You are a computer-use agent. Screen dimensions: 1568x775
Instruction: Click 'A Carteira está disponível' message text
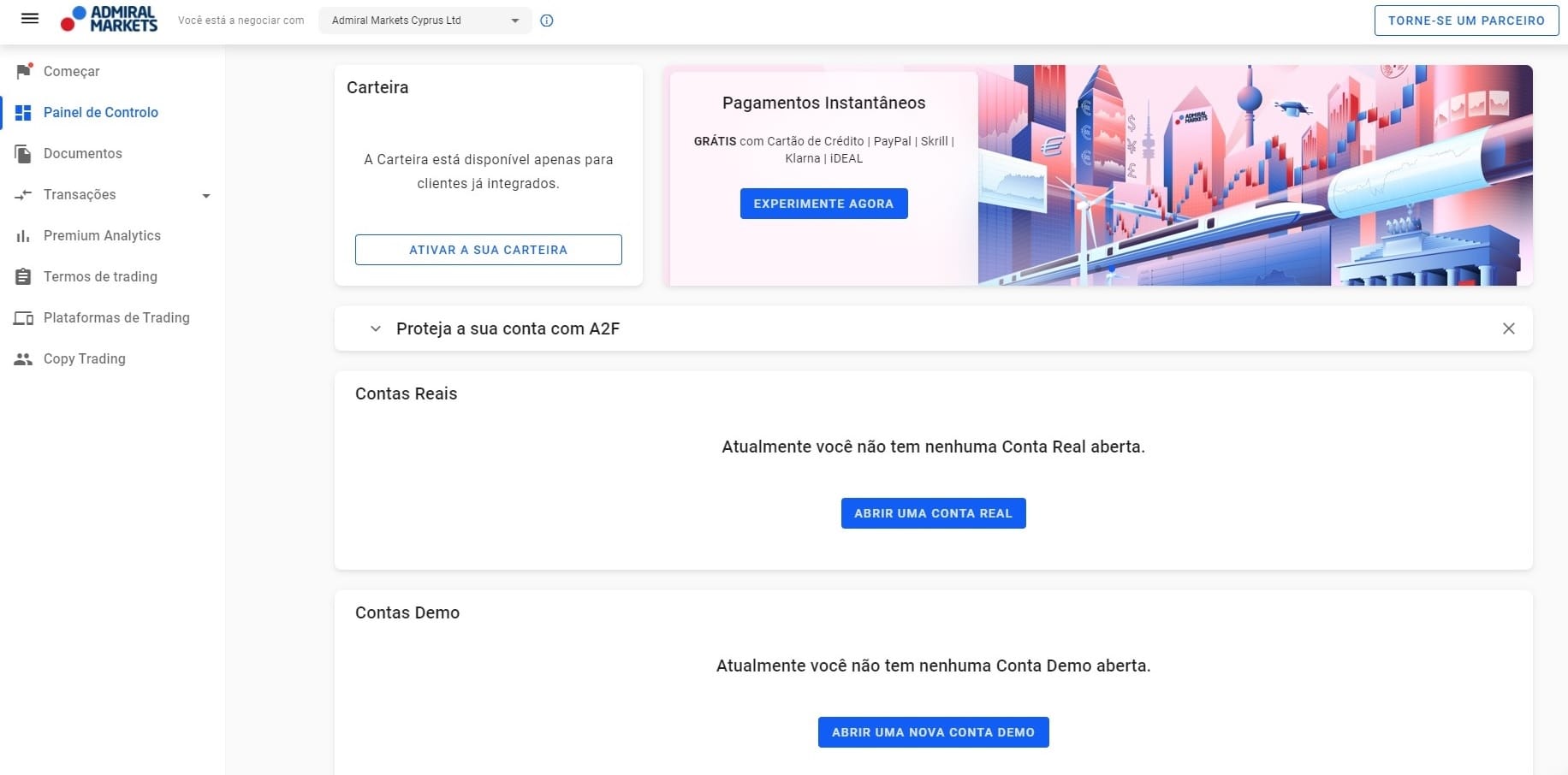[x=488, y=171]
